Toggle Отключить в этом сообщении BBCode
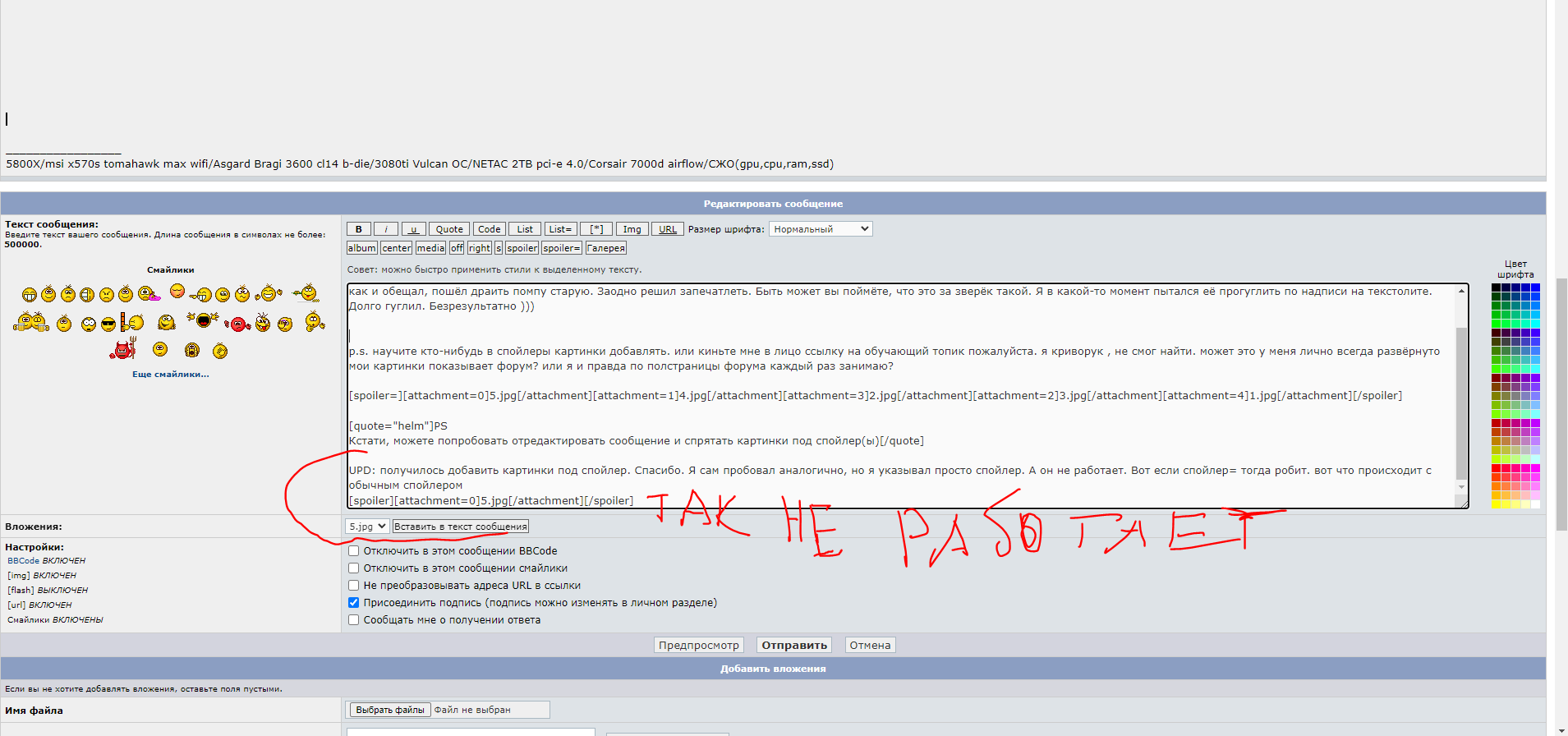 353,551
